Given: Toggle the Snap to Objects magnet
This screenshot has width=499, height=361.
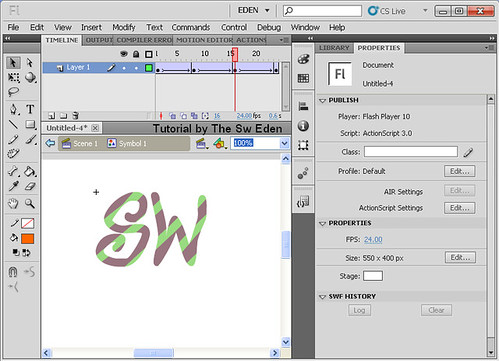Looking at the screenshot, I should [13, 272].
